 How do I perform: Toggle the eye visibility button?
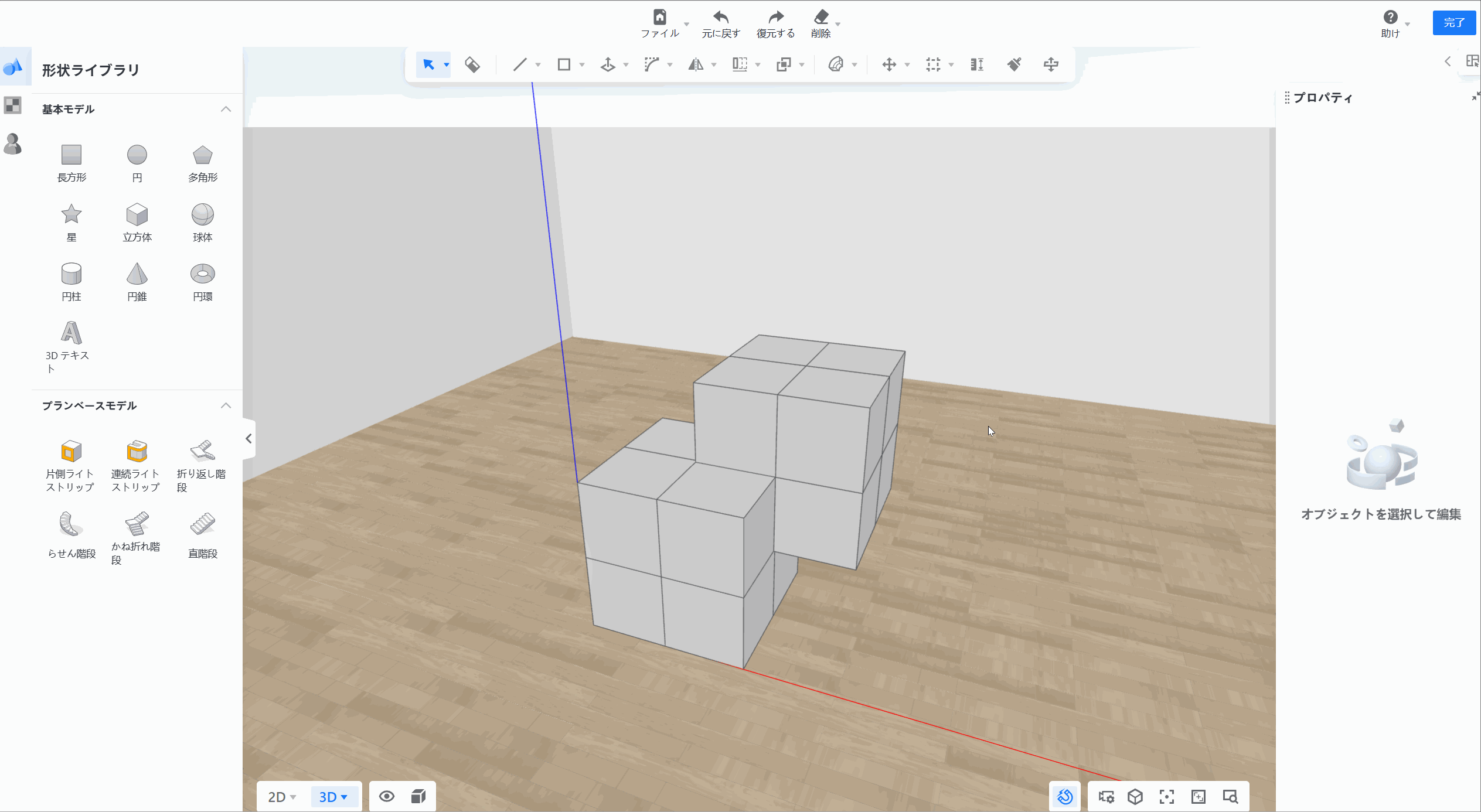[387, 796]
